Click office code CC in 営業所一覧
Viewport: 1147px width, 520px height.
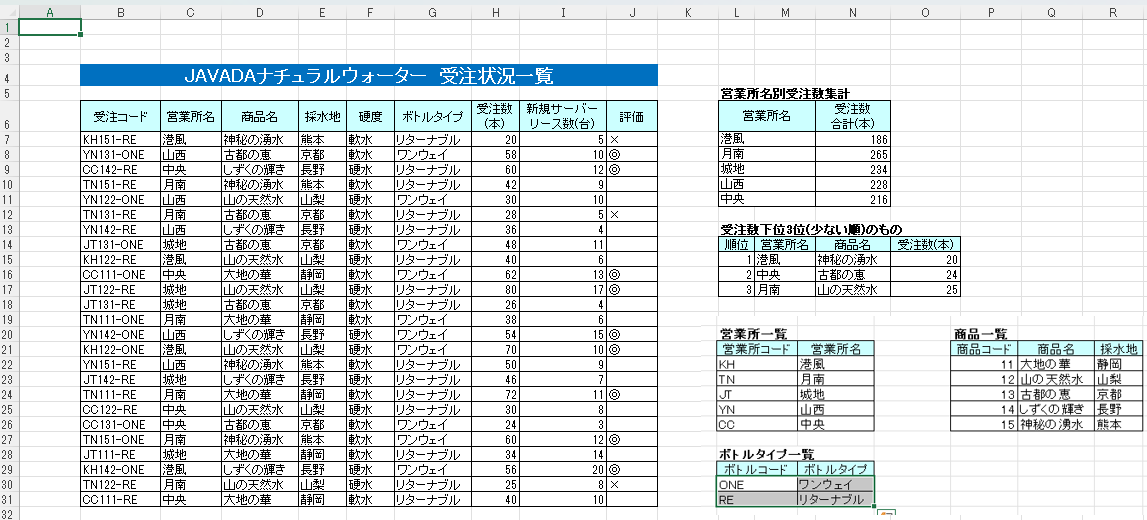click(x=757, y=424)
